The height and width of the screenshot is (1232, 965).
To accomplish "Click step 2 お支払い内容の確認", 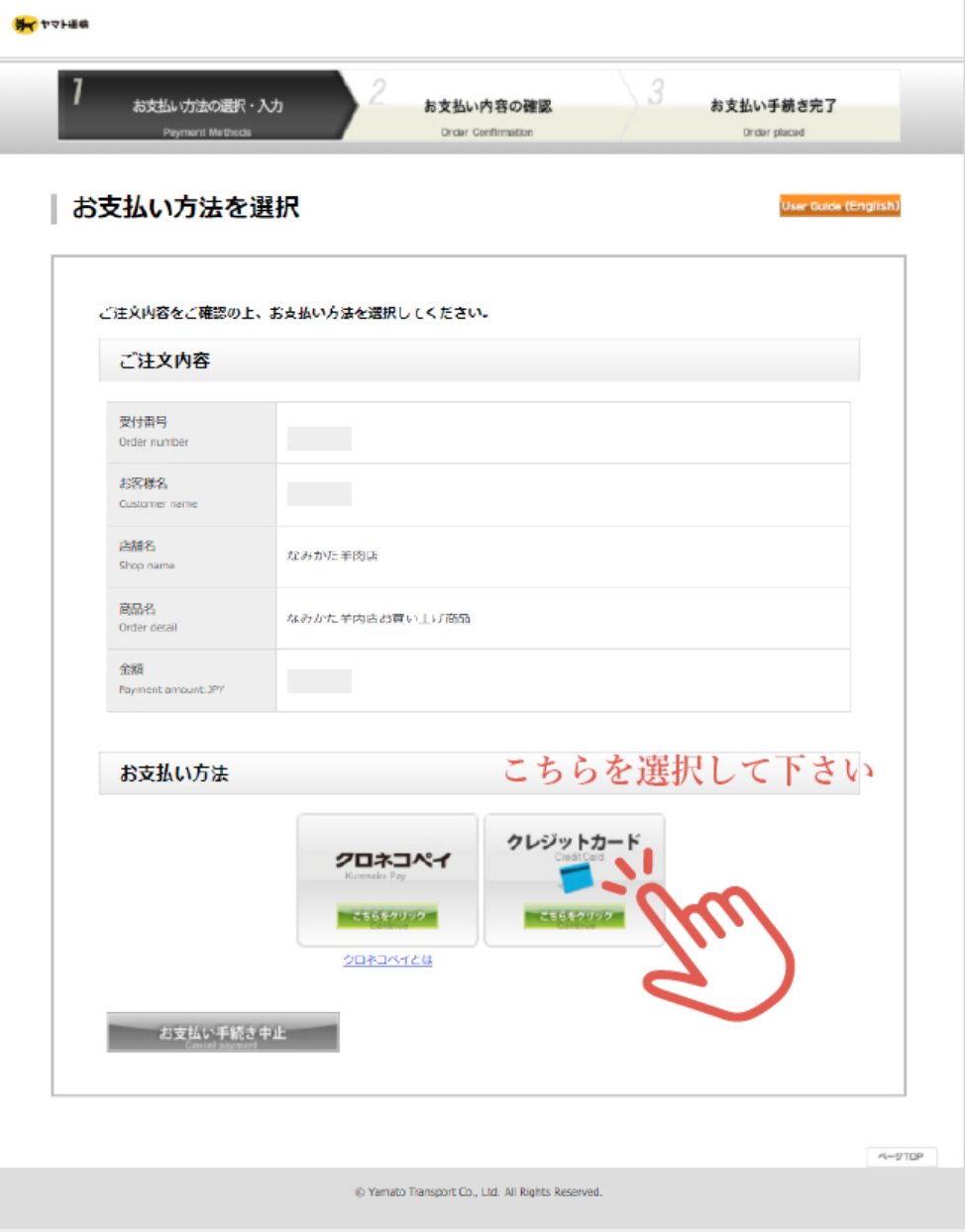I will coord(487,105).
